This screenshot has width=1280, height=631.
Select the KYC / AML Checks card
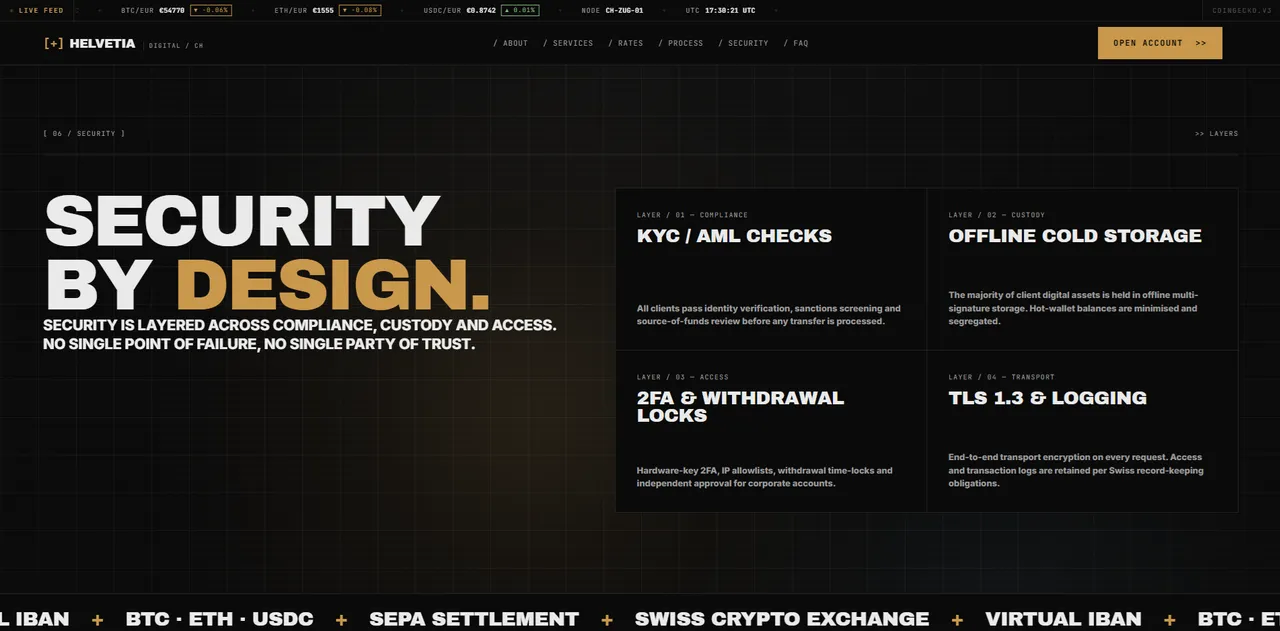(x=771, y=269)
